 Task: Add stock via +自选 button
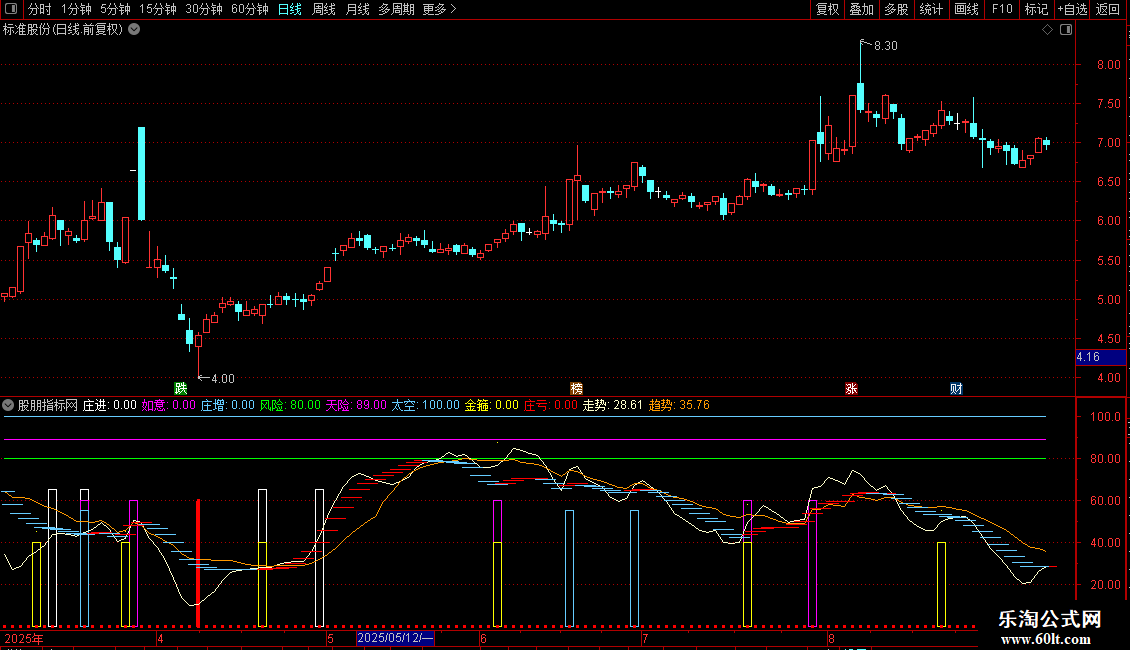pyautogui.click(x=1072, y=9)
